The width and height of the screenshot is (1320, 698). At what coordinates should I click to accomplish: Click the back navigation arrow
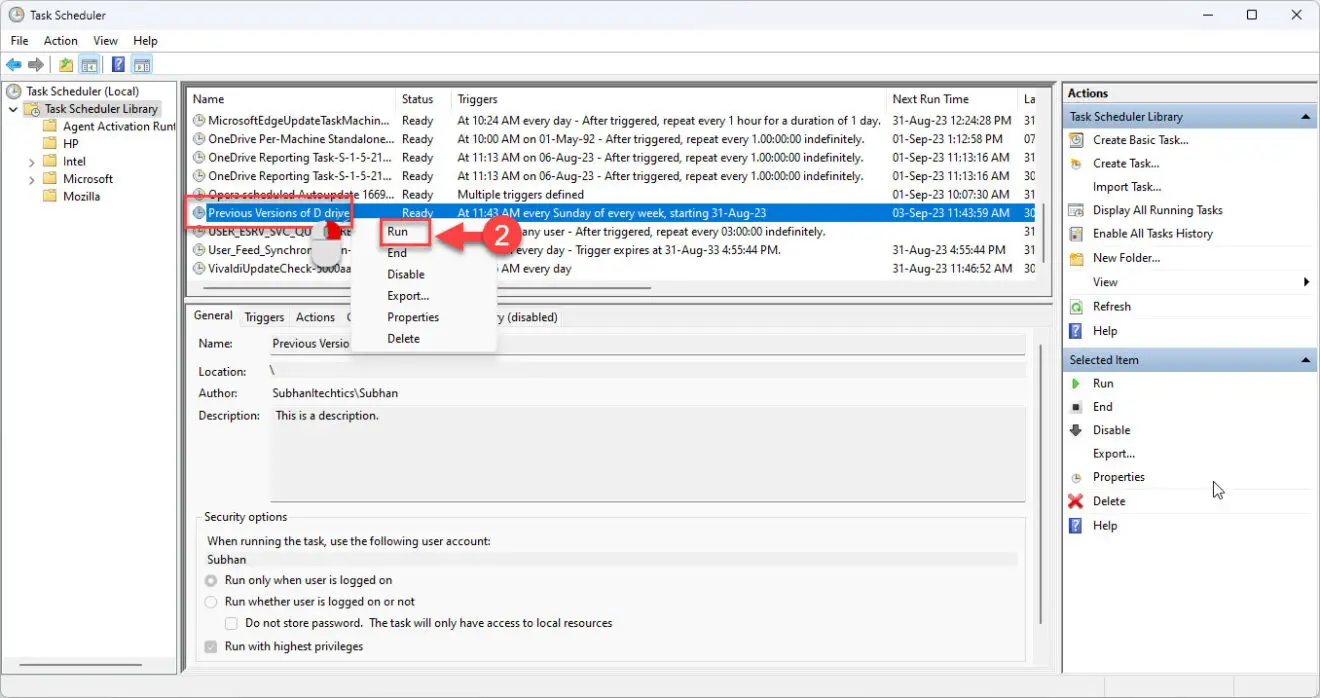[13, 63]
